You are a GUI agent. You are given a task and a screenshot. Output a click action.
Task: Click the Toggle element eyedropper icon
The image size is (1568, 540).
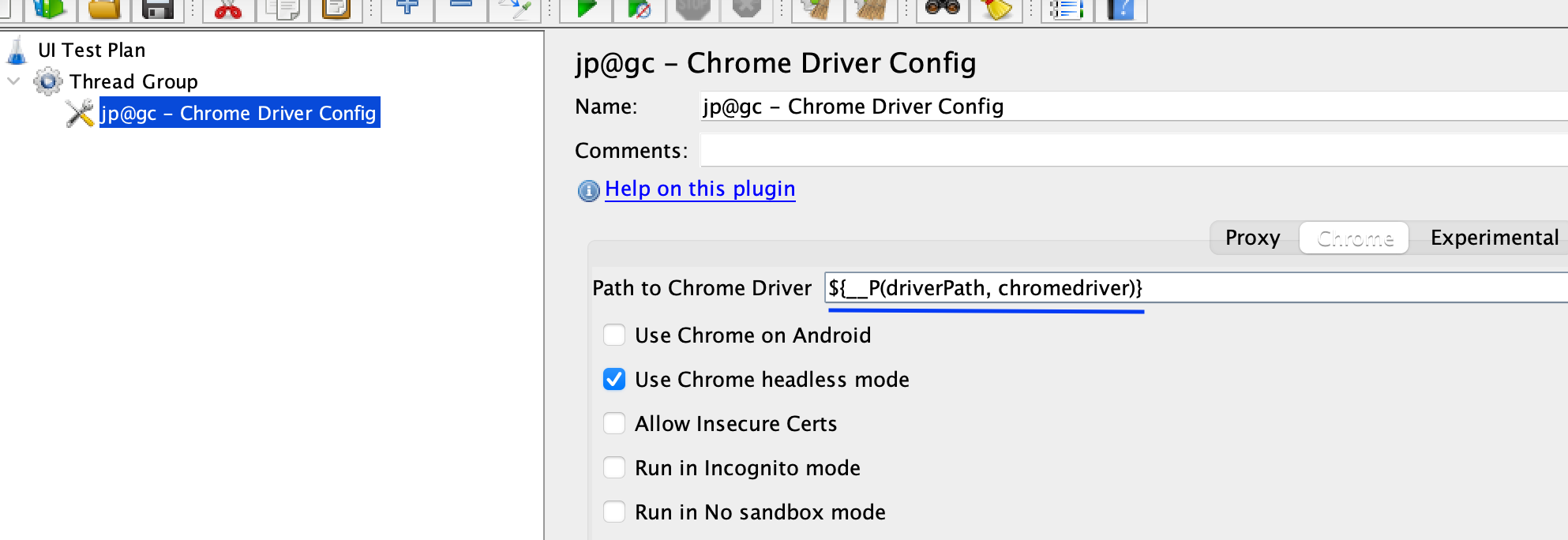click(x=514, y=9)
